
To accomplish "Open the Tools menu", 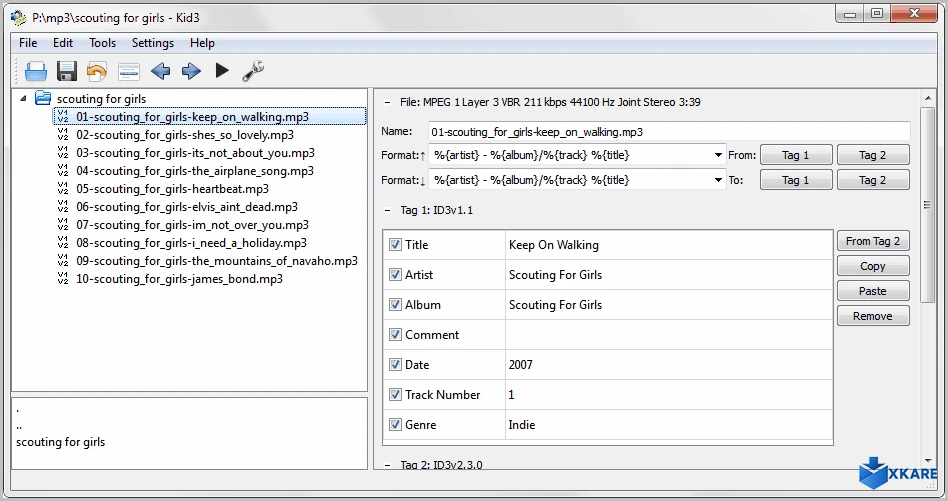I will pos(102,43).
